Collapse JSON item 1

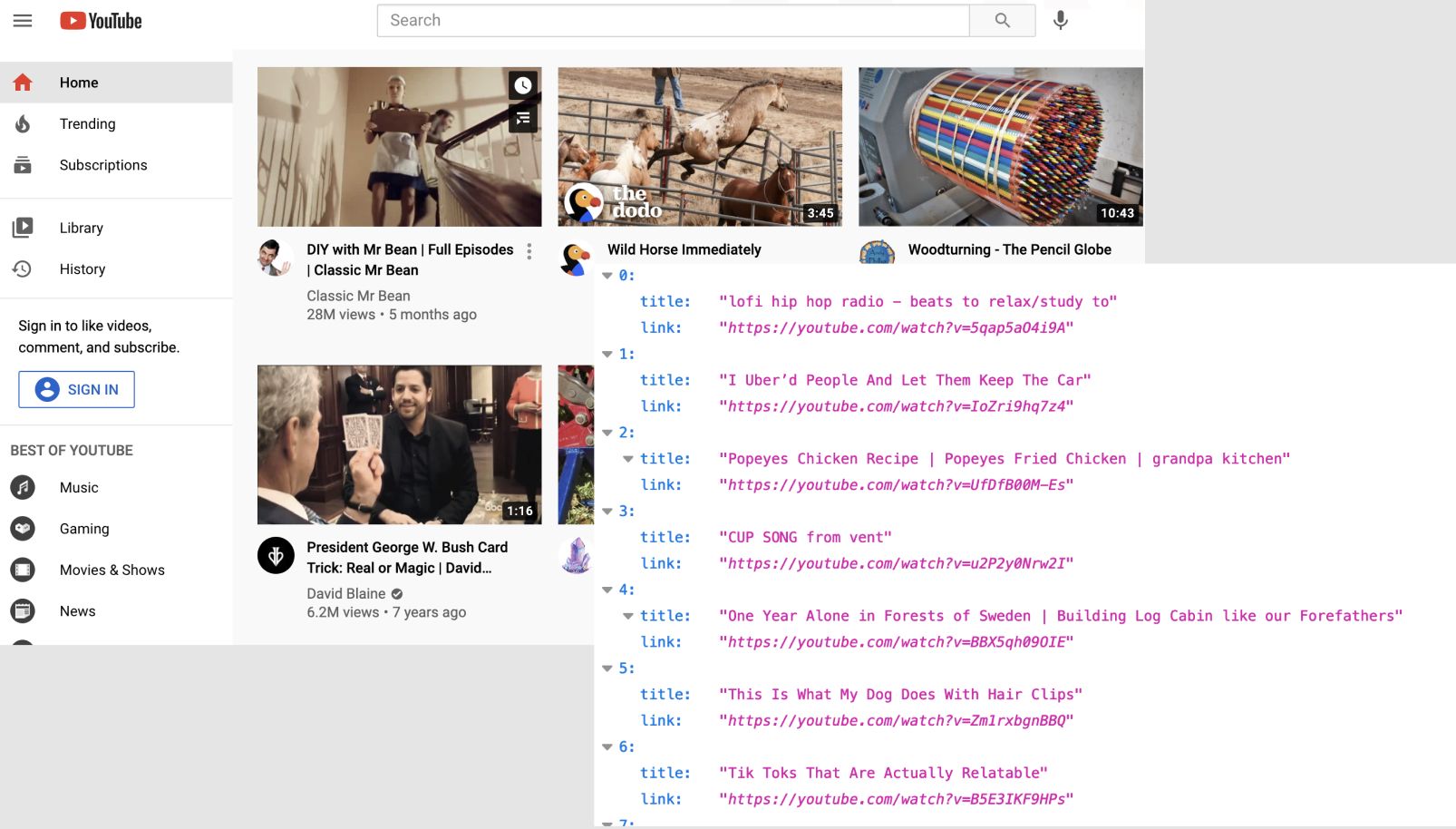[x=607, y=355]
